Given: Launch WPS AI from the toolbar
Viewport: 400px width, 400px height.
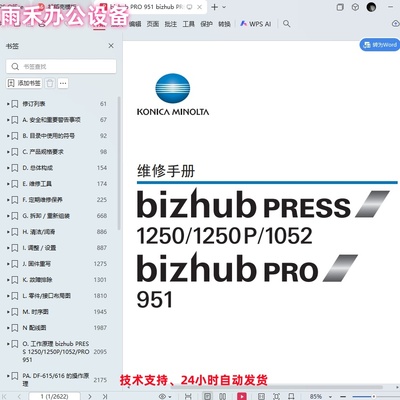Looking at the screenshot, I should coord(256,24).
